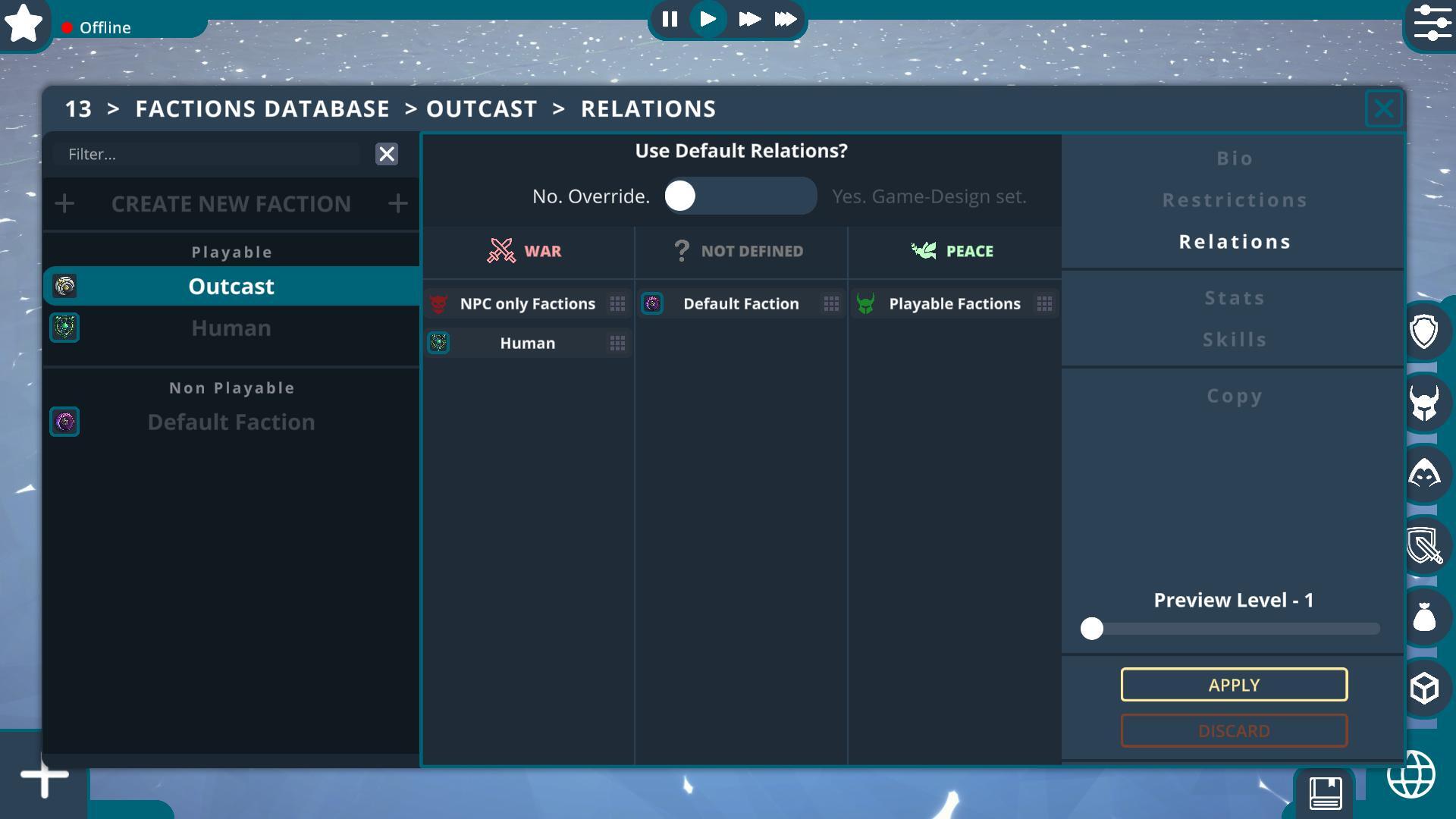Click the left plus icon beside Create New Faction
The width and height of the screenshot is (1456, 819).
click(64, 203)
